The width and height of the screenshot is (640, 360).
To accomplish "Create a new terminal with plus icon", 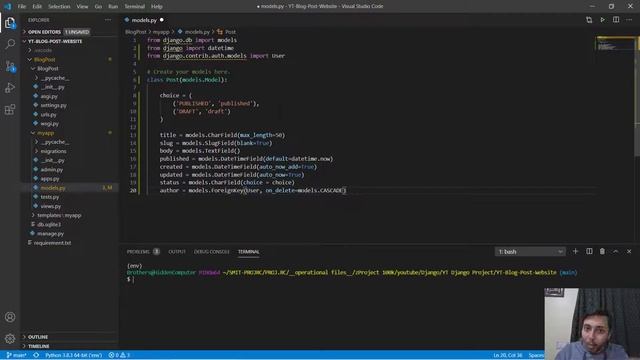I will point(576,251).
